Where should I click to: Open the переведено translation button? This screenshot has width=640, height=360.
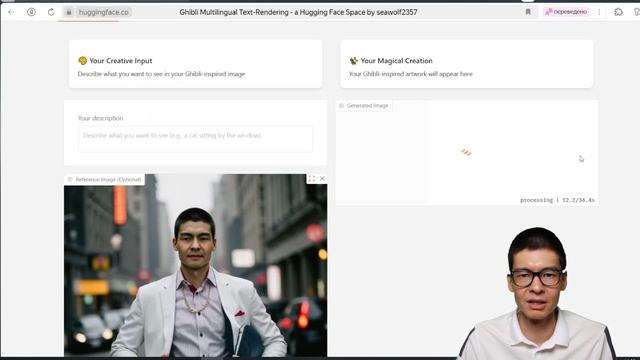[566, 12]
